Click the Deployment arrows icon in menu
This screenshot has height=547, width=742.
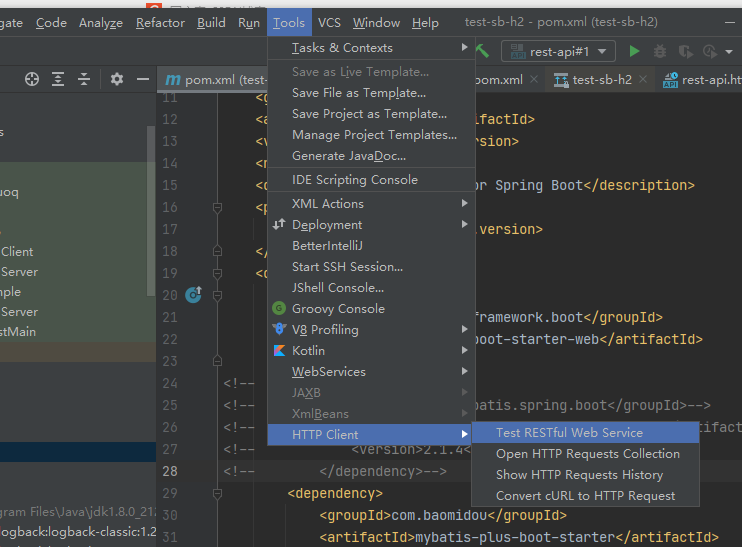point(279,224)
